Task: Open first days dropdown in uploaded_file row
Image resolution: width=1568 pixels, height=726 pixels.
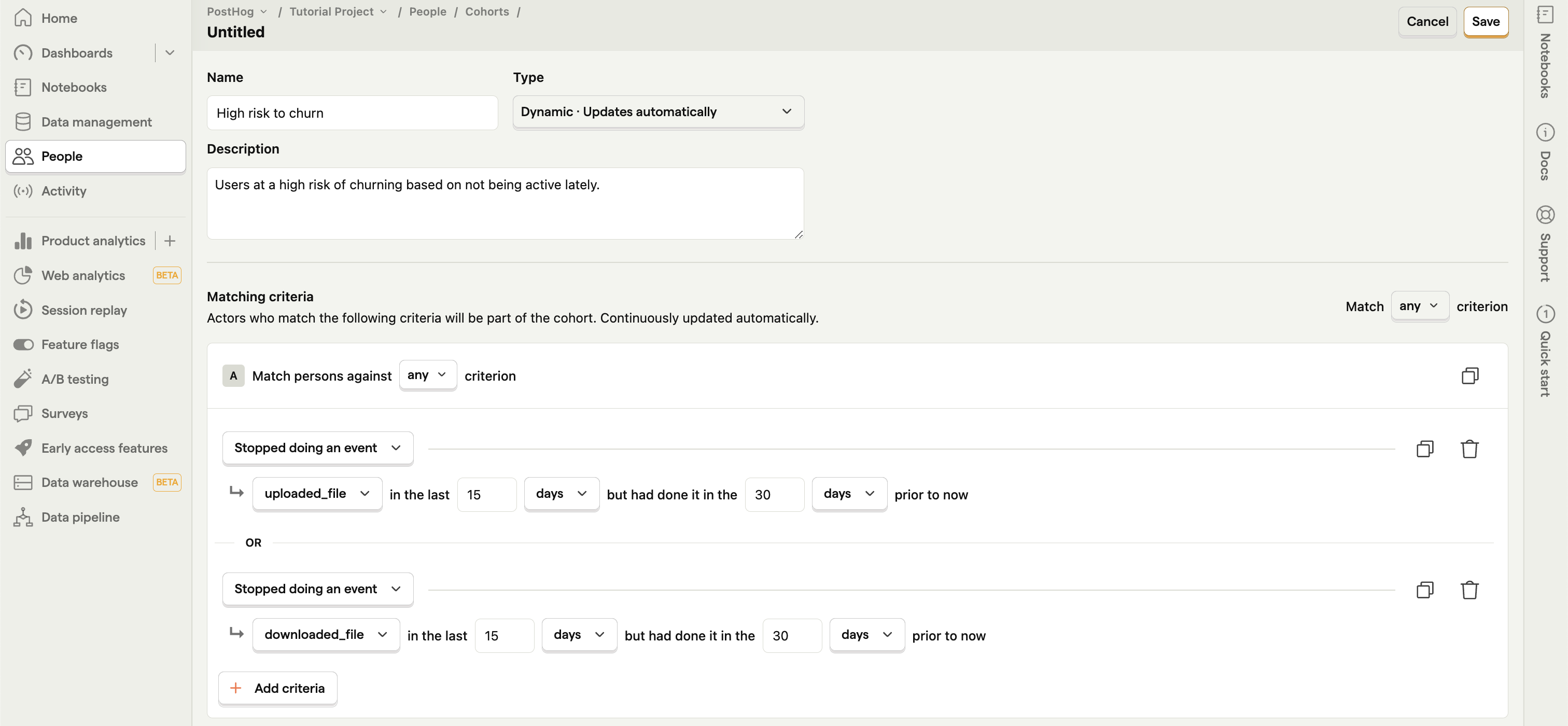Action: (x=561, y=494)
